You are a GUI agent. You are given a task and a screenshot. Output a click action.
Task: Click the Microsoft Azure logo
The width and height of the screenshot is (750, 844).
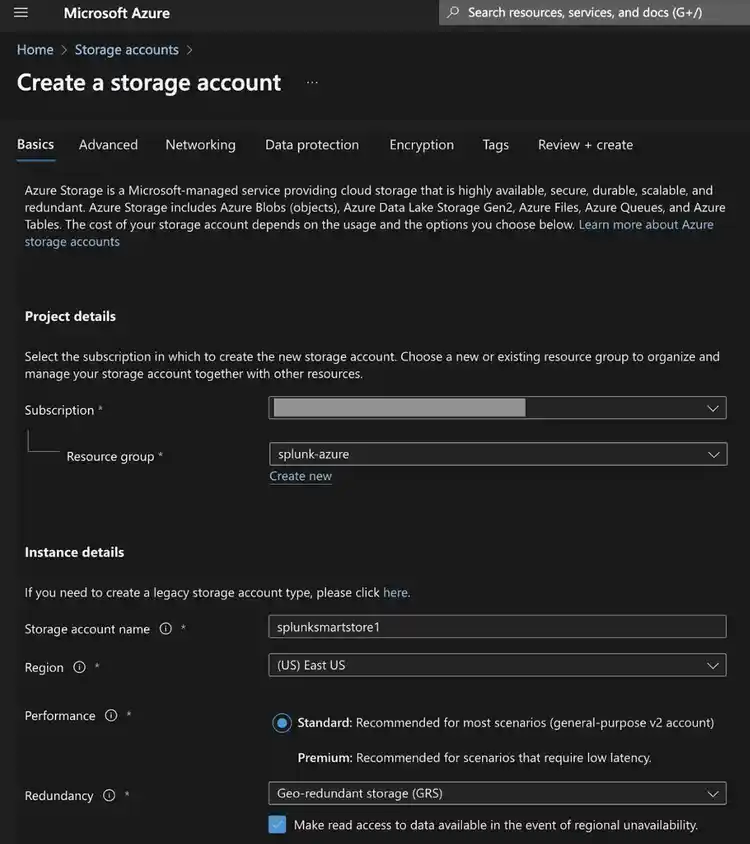(116, 12)
